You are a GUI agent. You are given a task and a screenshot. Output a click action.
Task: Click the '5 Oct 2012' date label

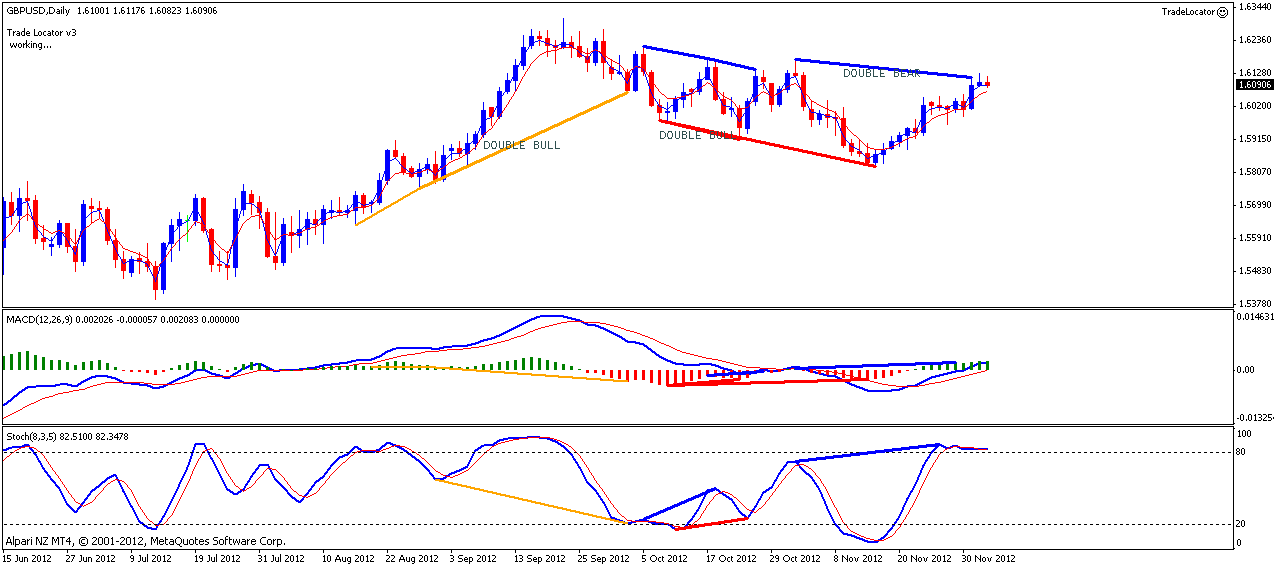[666, 558]
